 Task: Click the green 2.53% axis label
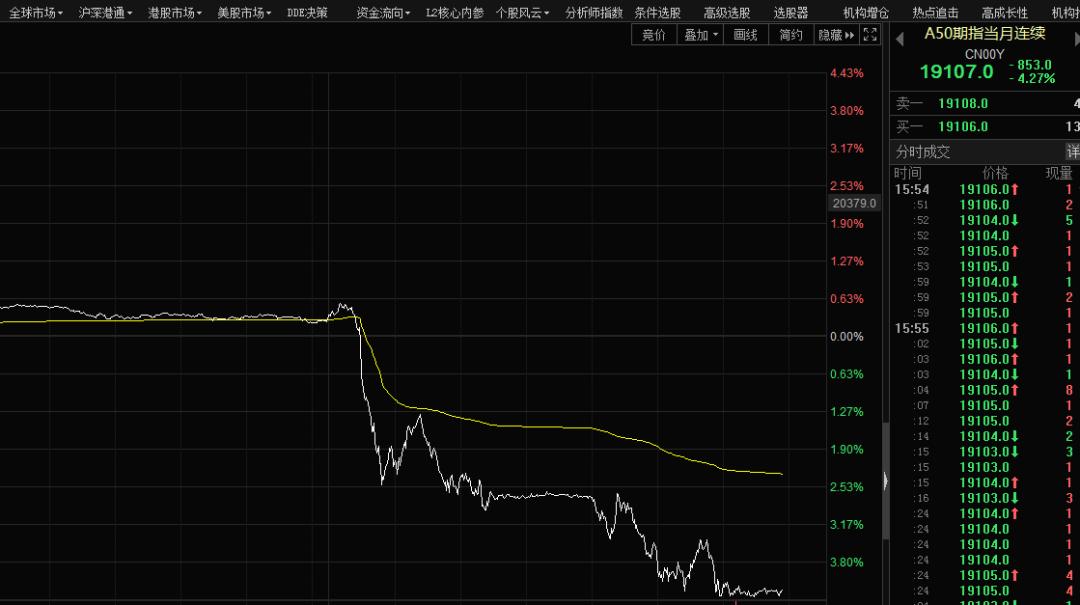pyautogui.click(x=847, y=486)
